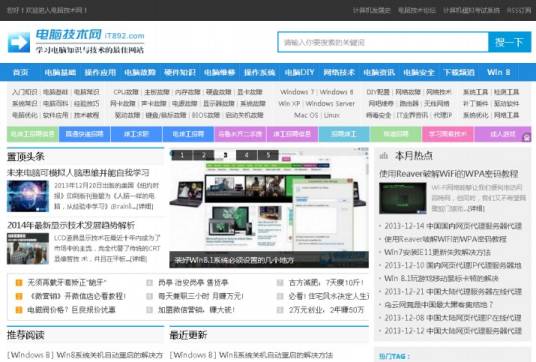Open the 电脑基础 menu item
The image size is (536, 362).
point(60,72)
